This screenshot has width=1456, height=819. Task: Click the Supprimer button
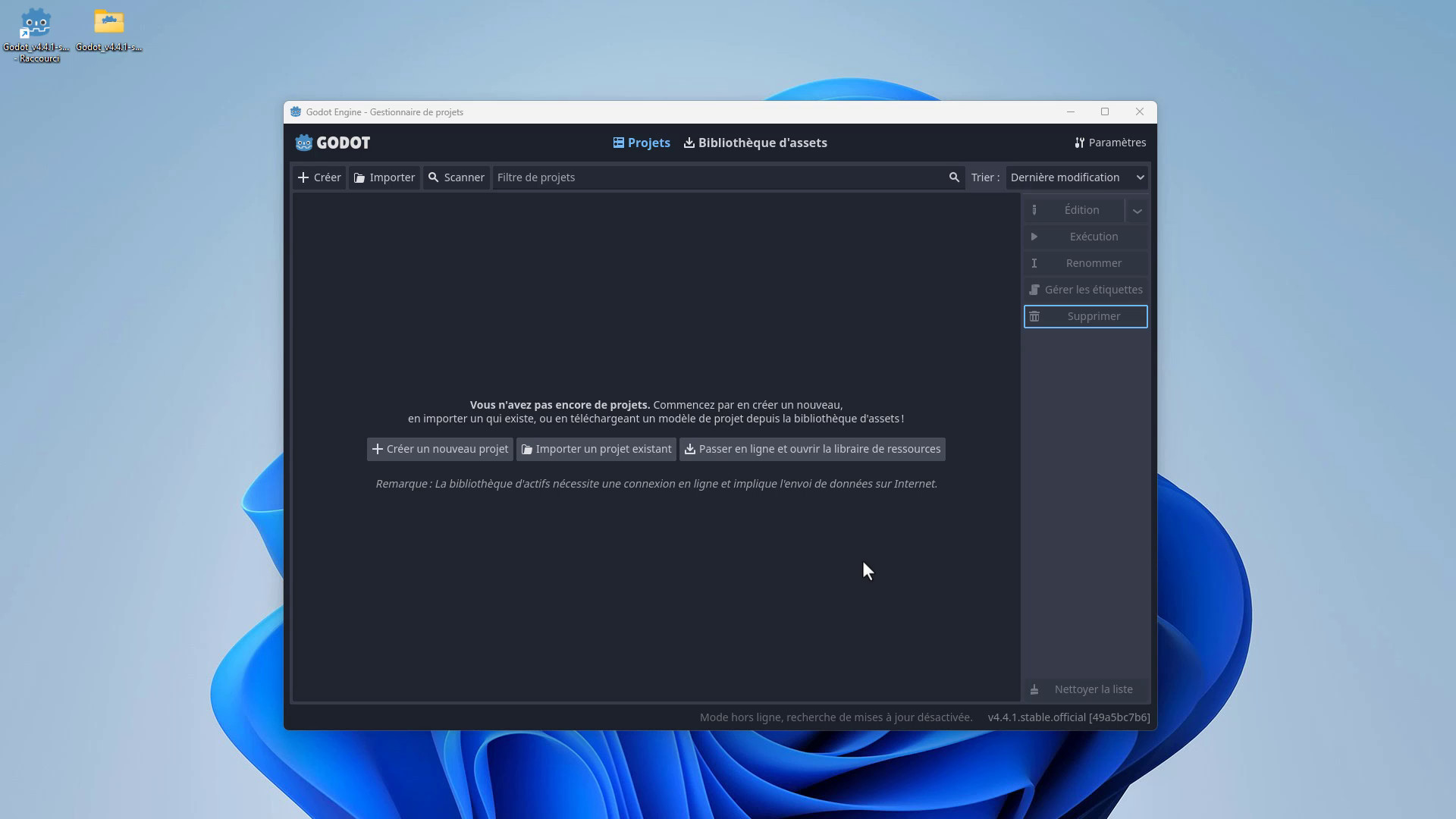click(x=1086, y=316)
